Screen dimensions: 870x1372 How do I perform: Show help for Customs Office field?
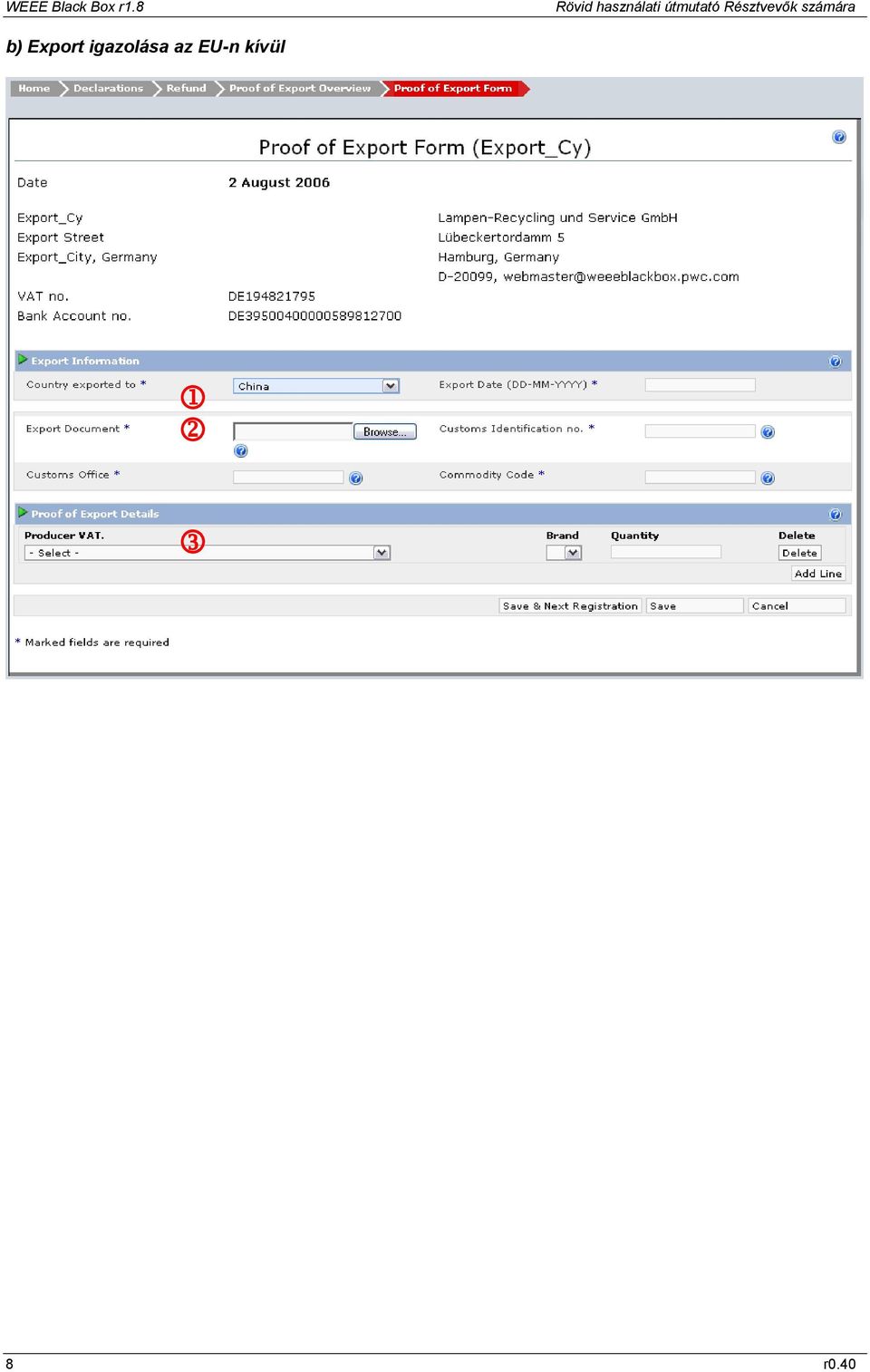(356, 478)
